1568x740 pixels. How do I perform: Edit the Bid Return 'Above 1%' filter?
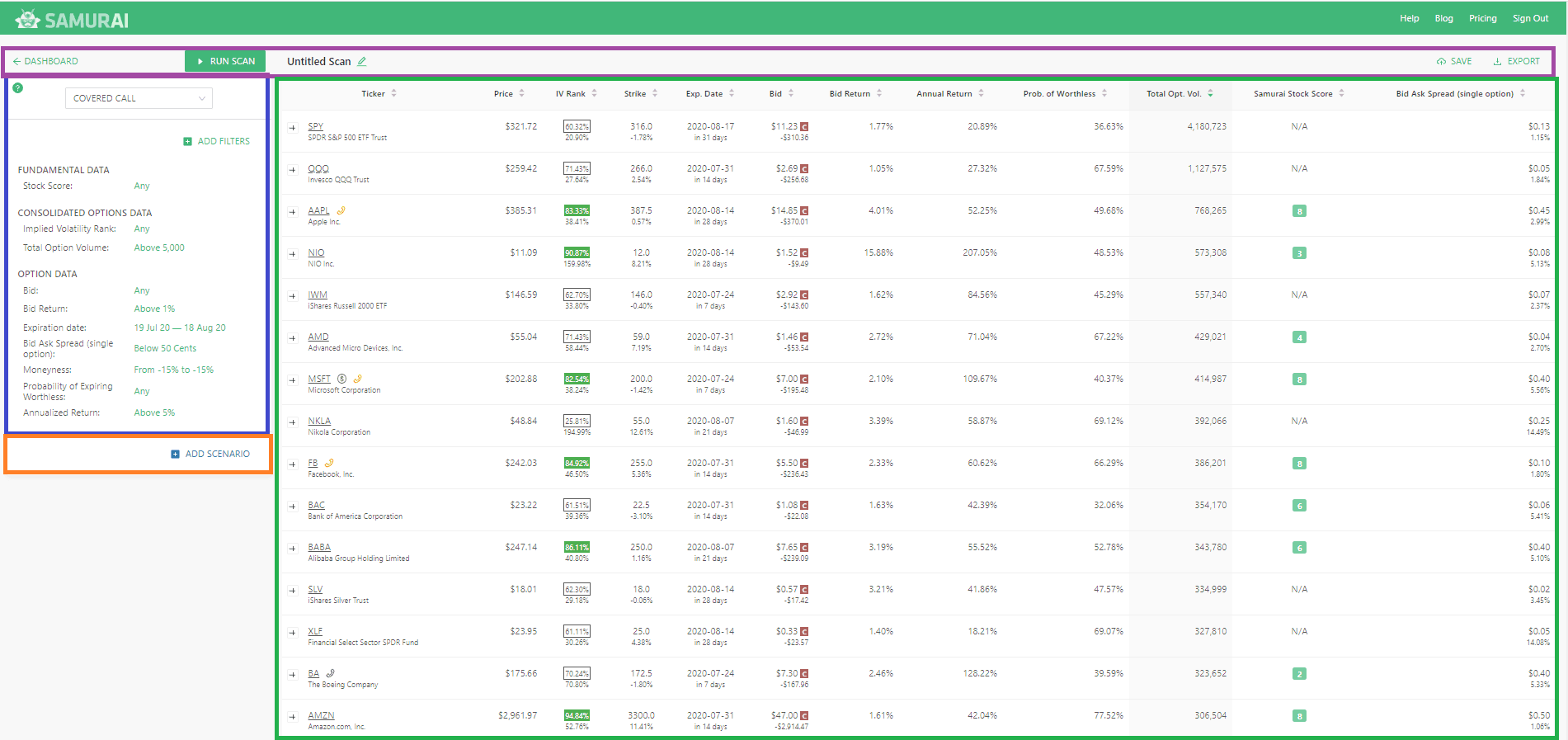[154, 309]
